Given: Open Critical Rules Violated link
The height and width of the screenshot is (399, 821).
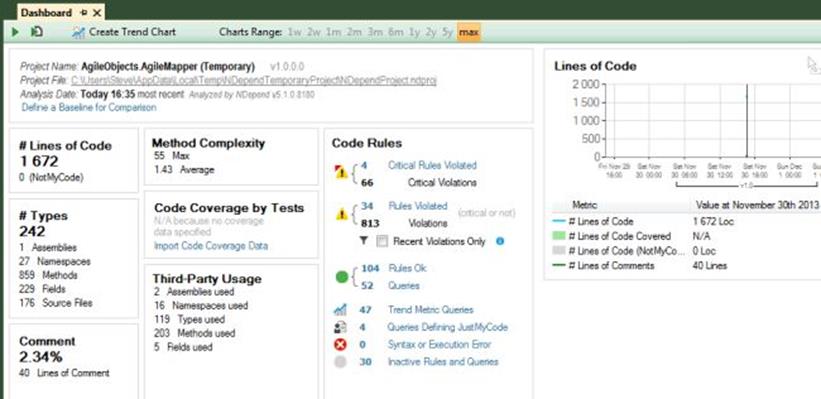Looking at the screenshot, I should coord(432,165).
